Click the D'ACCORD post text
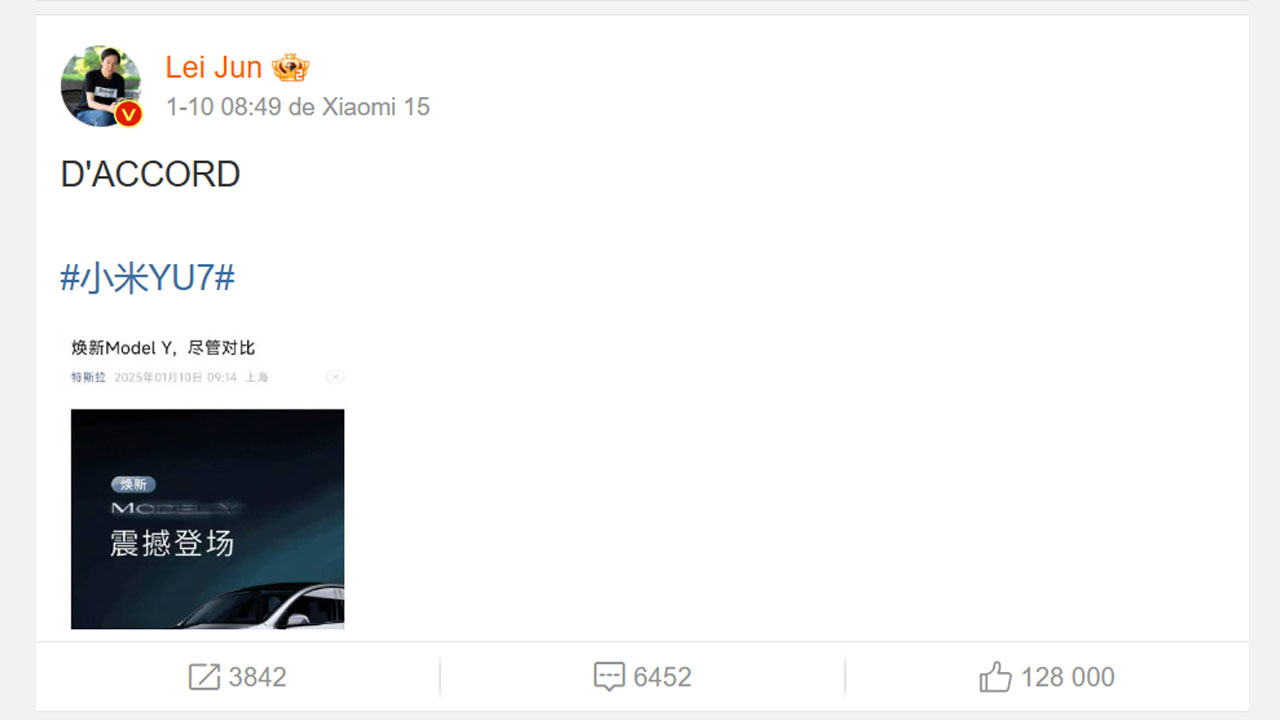The width and height of the screenshot is (1280, 720). click(150, 174)
